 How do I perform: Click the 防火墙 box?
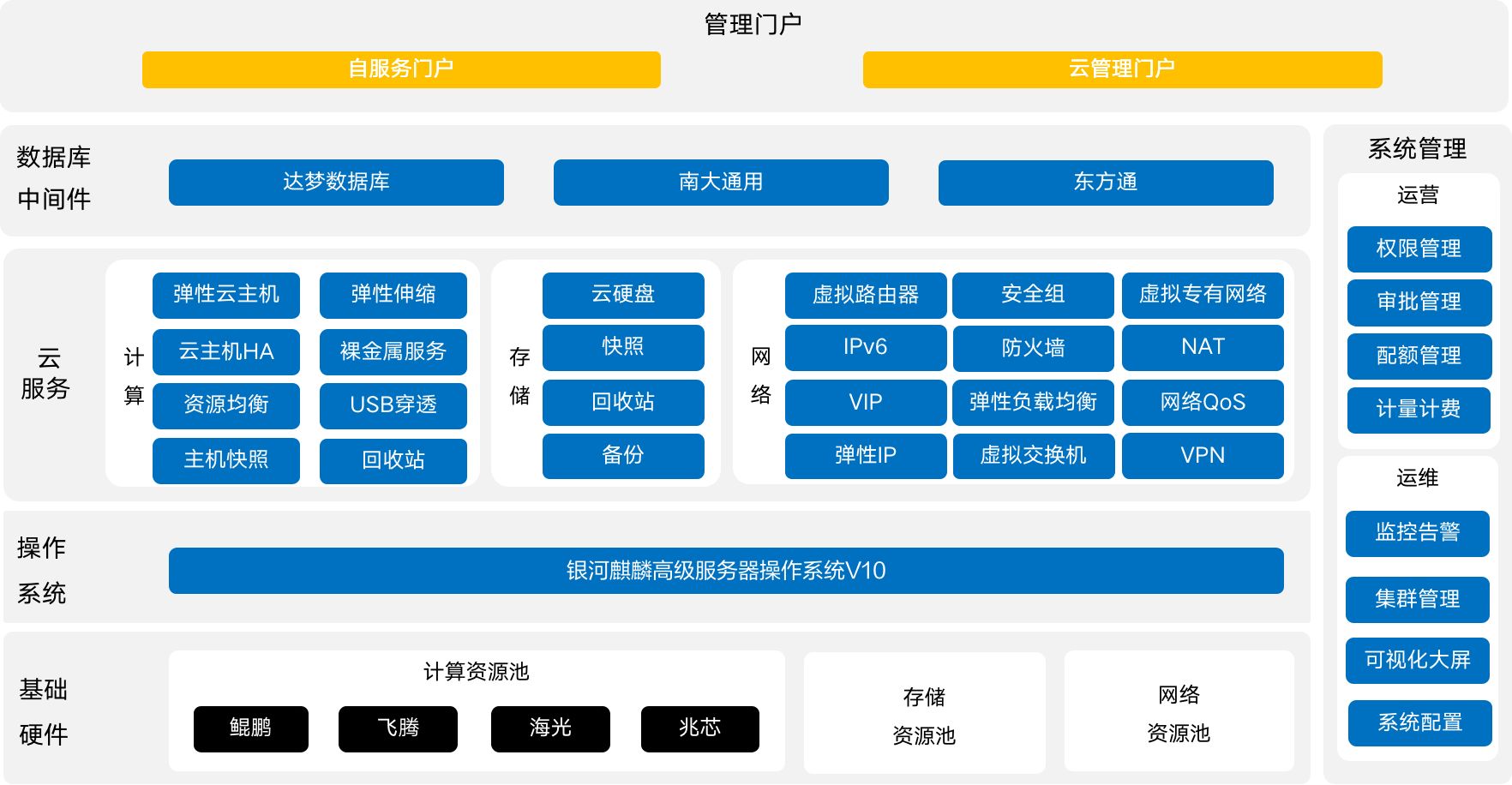point(1033,347)
